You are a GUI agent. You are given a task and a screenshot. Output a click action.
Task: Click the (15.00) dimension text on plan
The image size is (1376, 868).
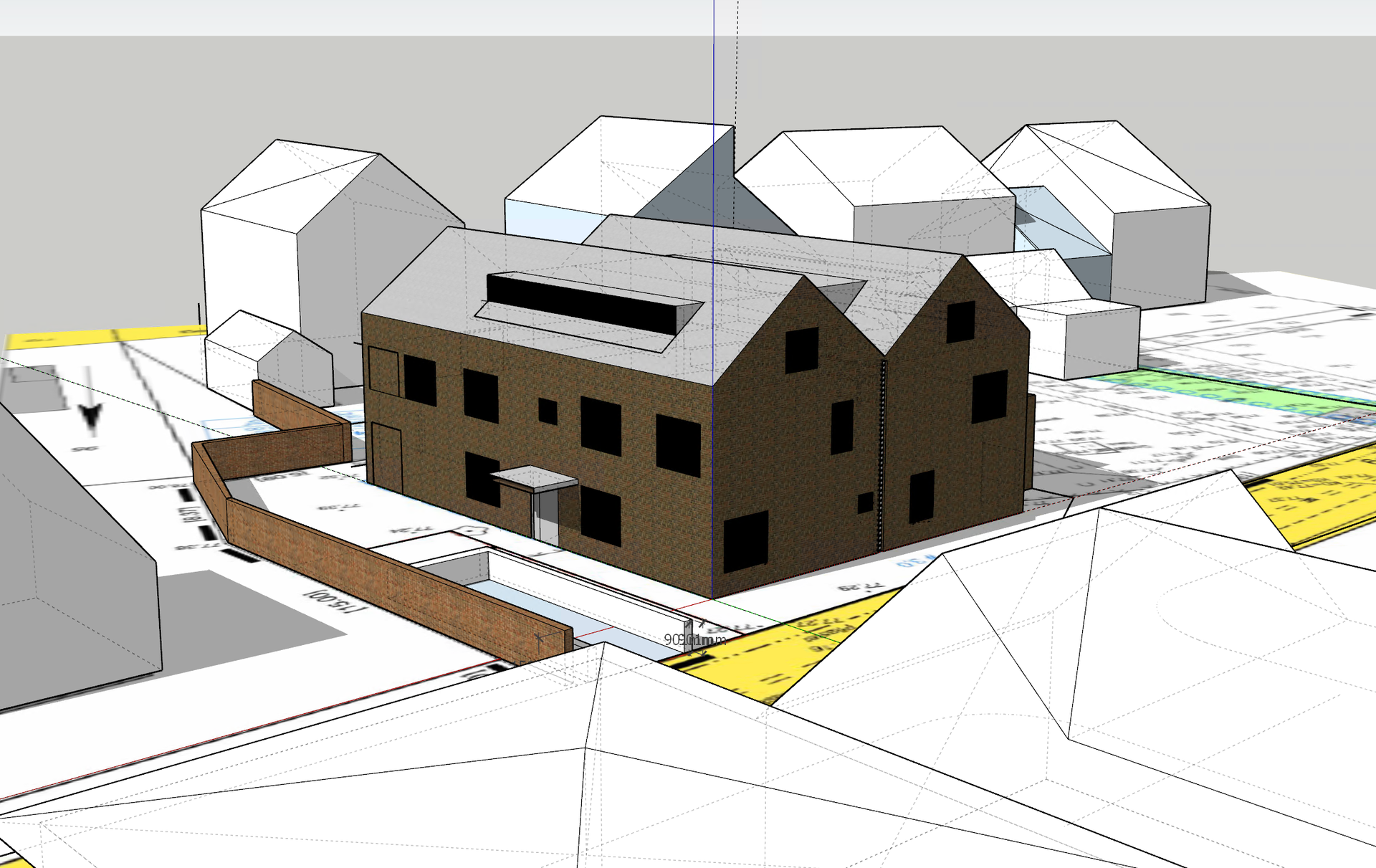tap(336, 602)
